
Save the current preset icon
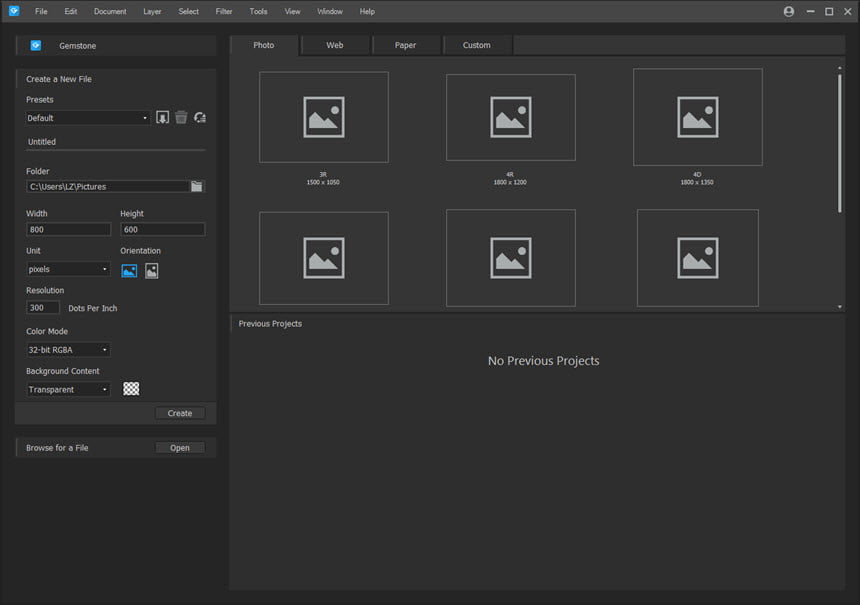(162, 117)
